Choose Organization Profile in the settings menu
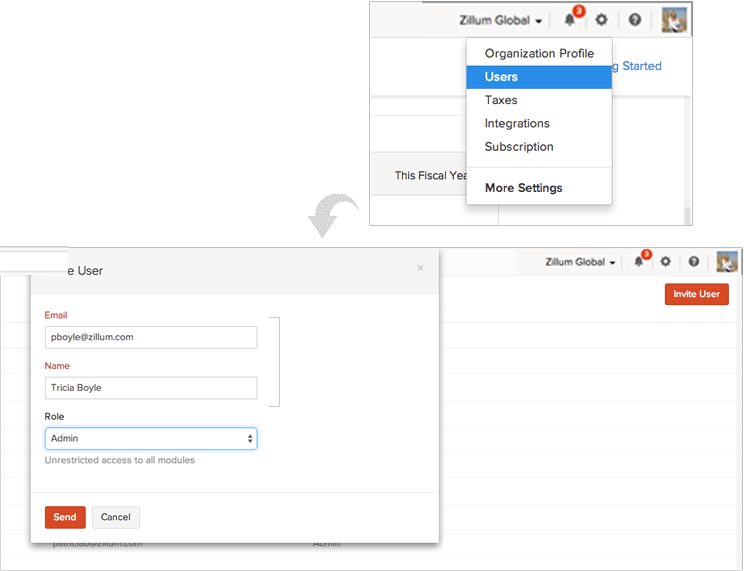 pos(539,53)
